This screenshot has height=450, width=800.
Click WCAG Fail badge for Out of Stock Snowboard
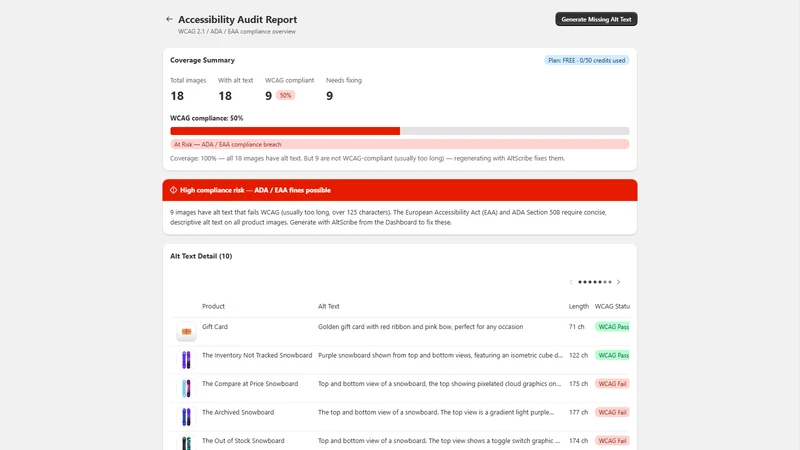(612, 441)
